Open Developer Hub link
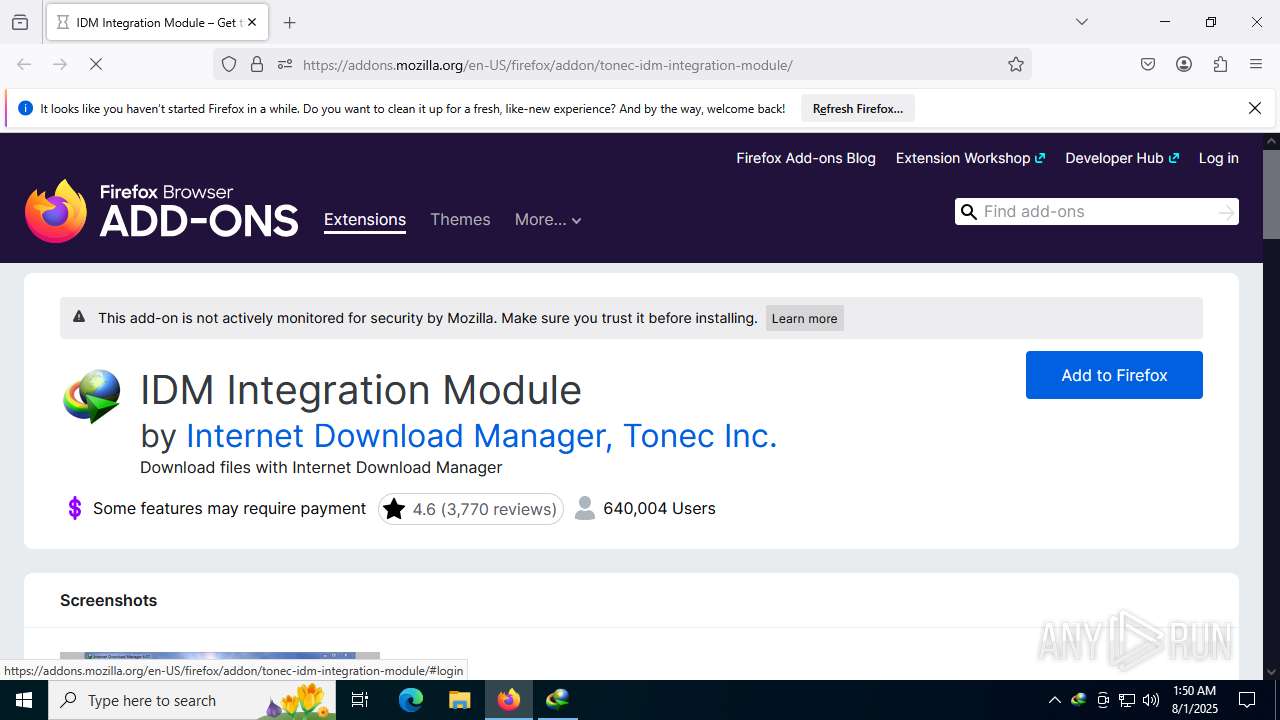The height and width of the screenshot is (720, 1280). pos(1122,158)
